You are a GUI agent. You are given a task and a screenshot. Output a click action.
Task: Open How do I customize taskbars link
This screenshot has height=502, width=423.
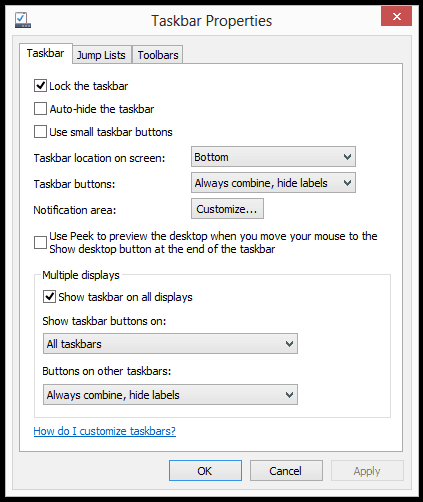point(105,431)
